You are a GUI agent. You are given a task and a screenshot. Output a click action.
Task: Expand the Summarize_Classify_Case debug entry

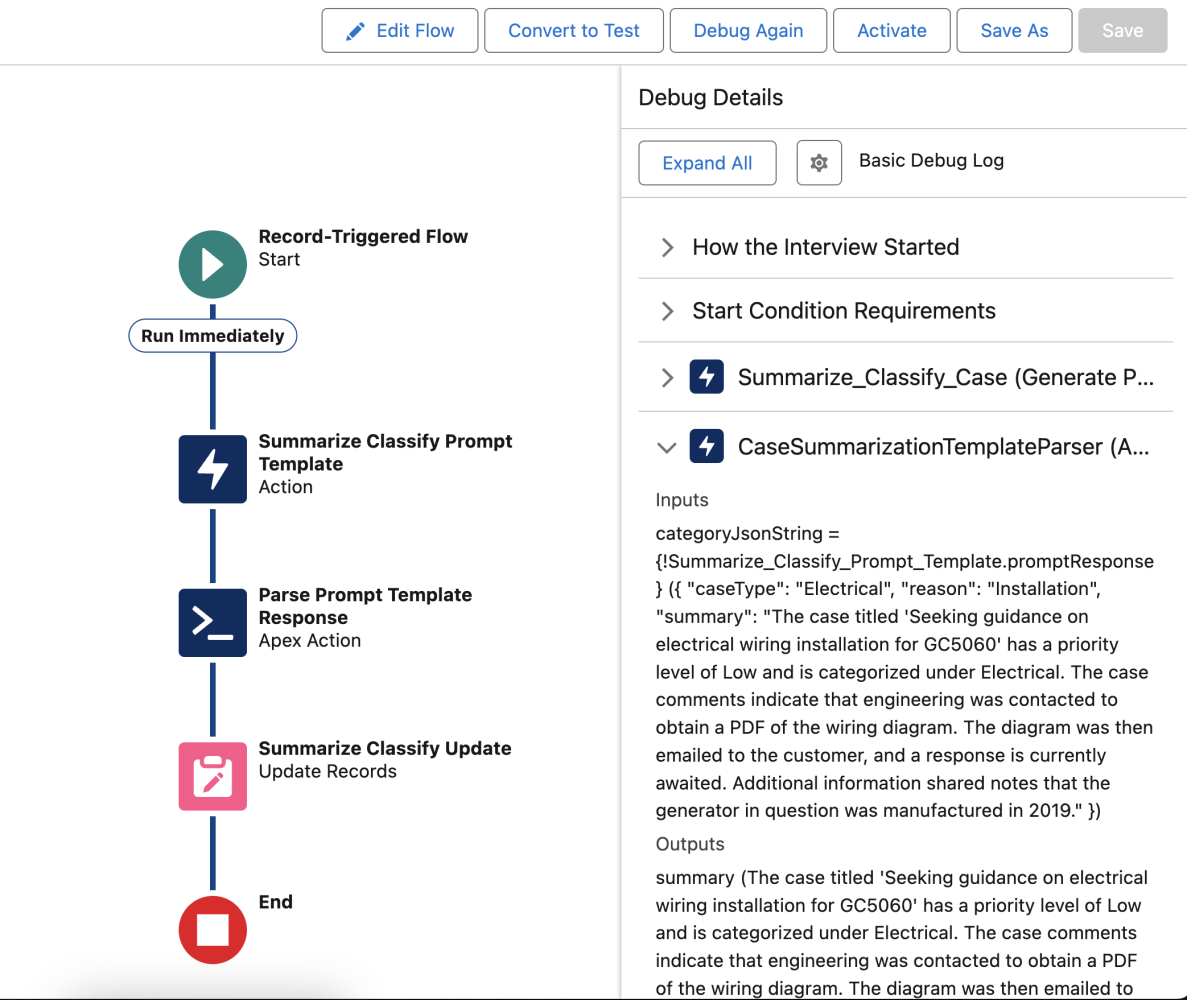(667, 377)
